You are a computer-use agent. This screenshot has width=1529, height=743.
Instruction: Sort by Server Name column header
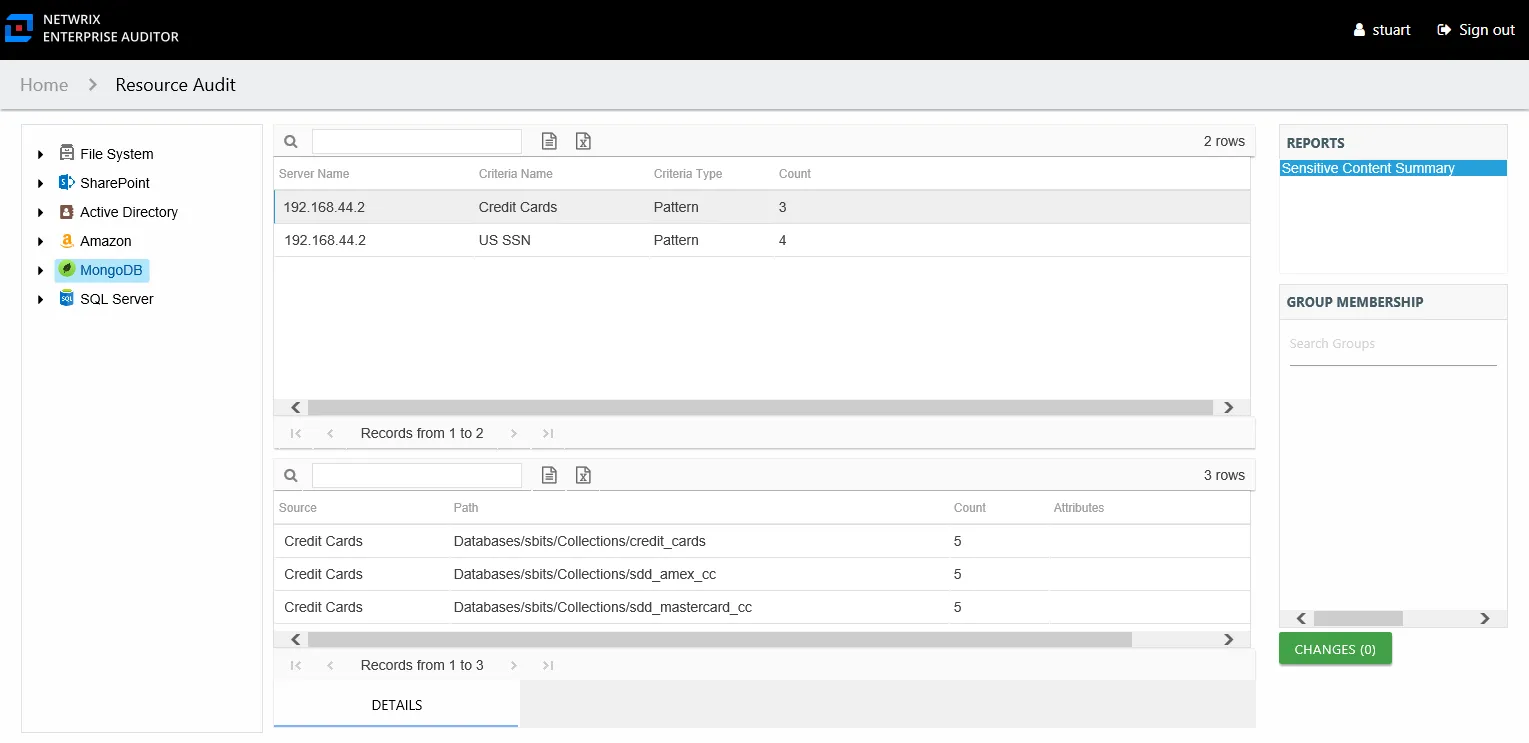coord(314,174)
